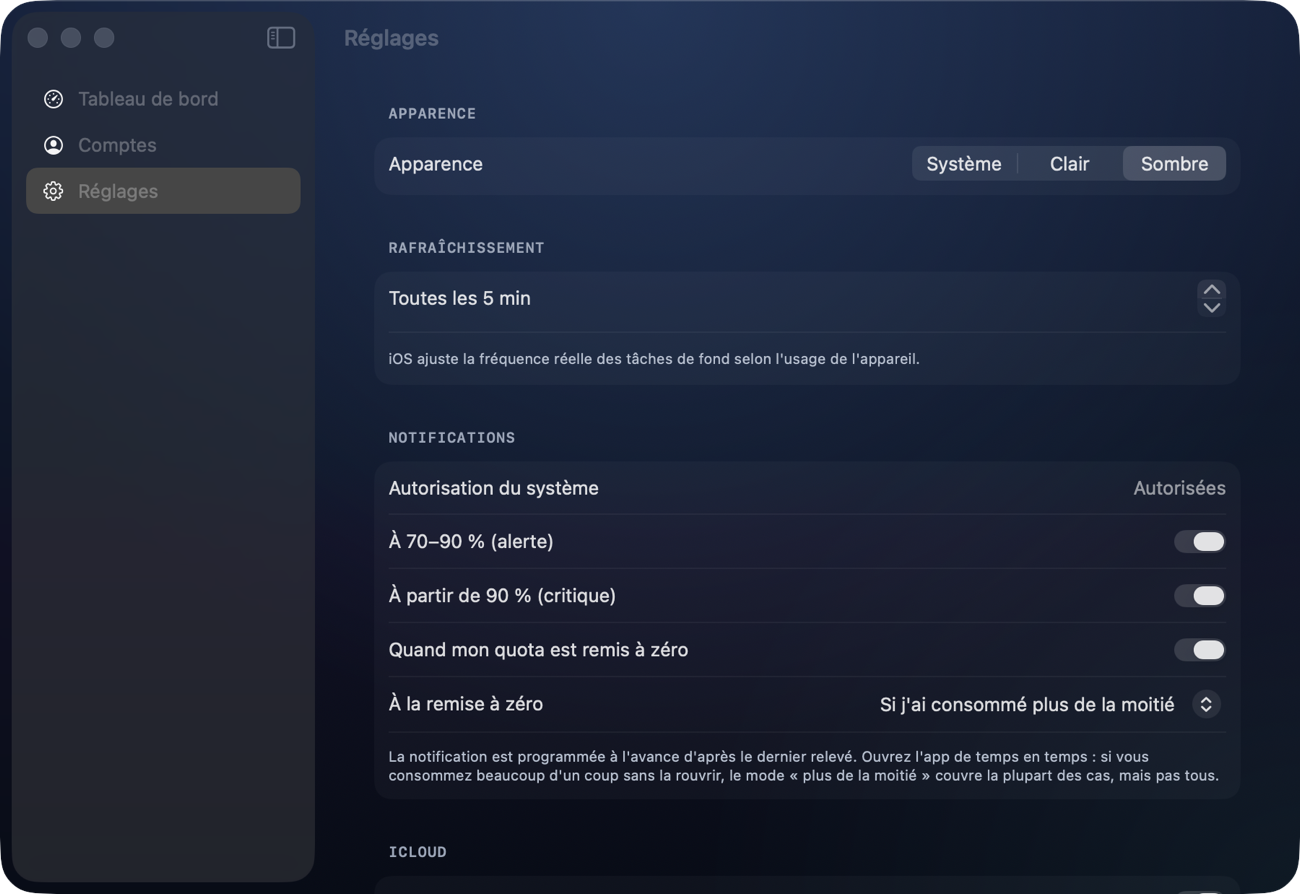
Task: Open Tableau de bord in sidebar
Action: click(163, 99)
